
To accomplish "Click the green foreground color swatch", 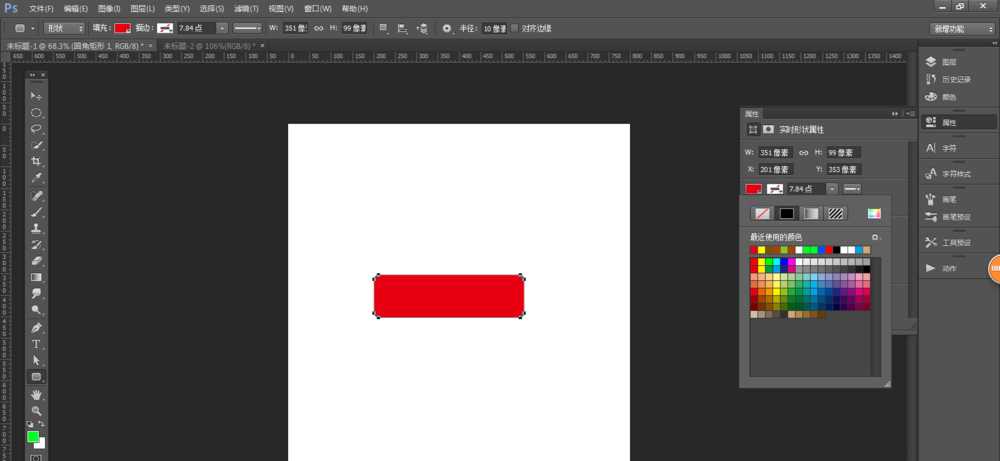I will point(33,437).
